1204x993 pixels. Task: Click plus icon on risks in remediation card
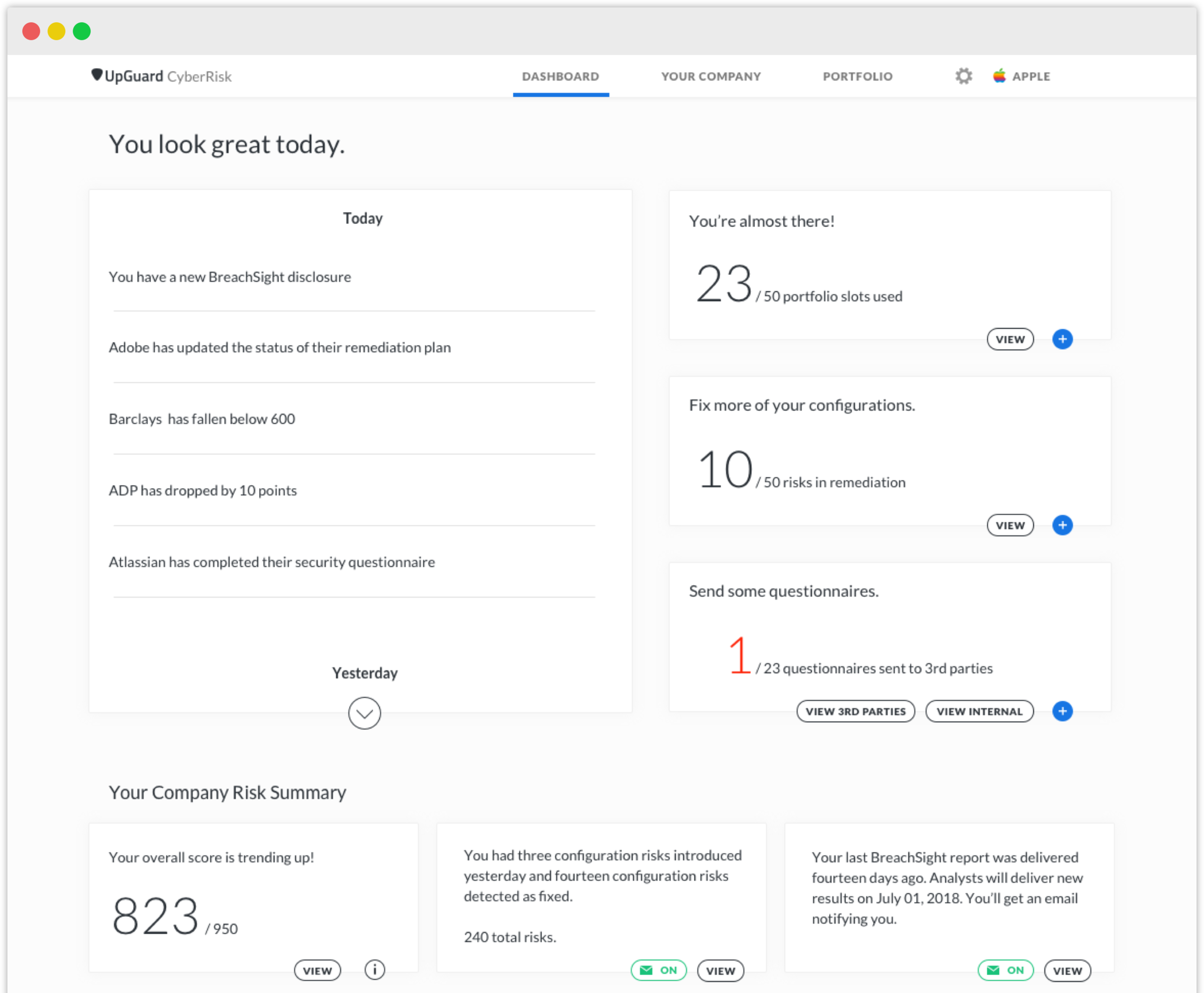tap(1062, 525)
